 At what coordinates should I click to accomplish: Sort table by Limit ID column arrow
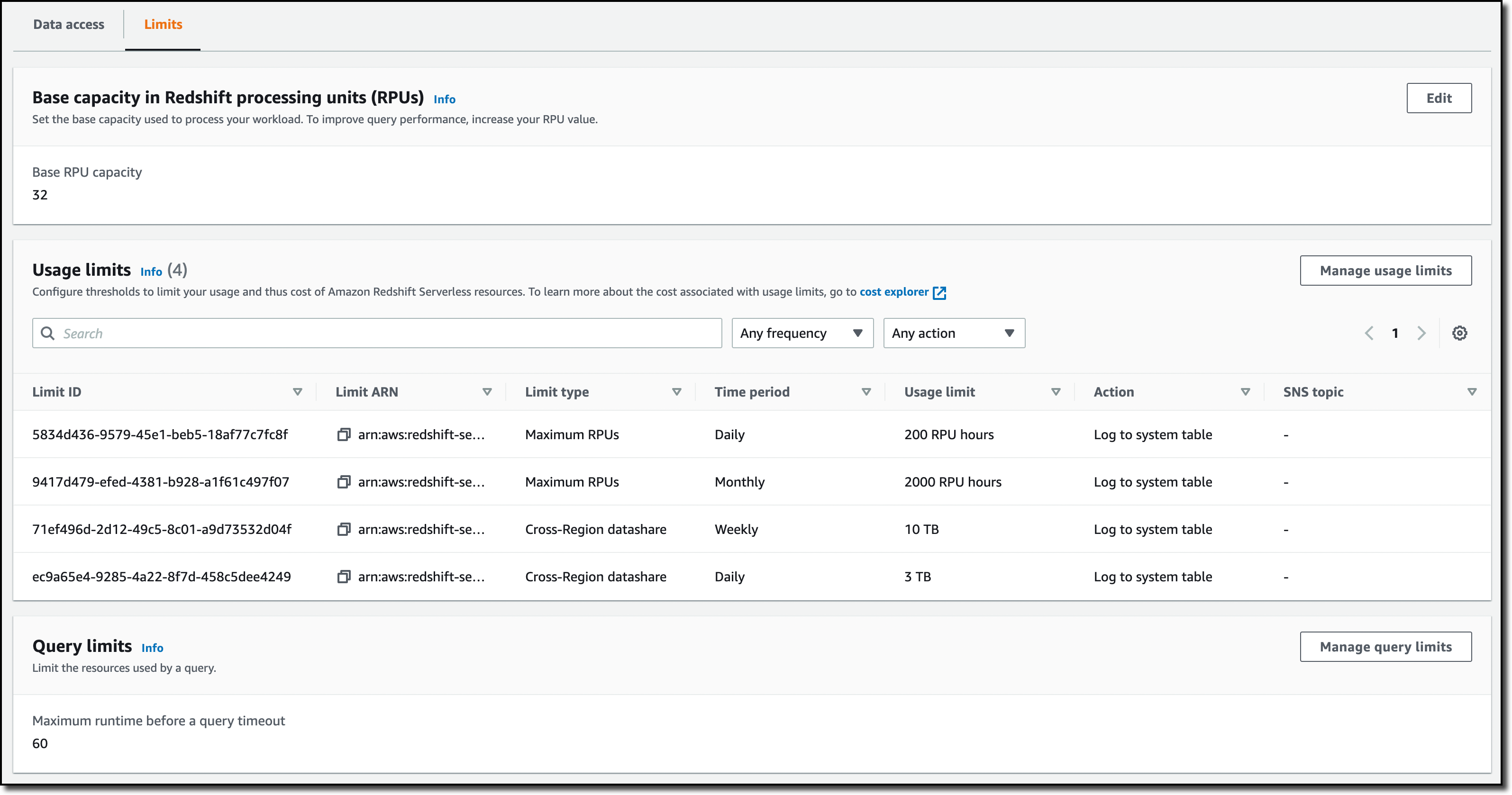298,392
